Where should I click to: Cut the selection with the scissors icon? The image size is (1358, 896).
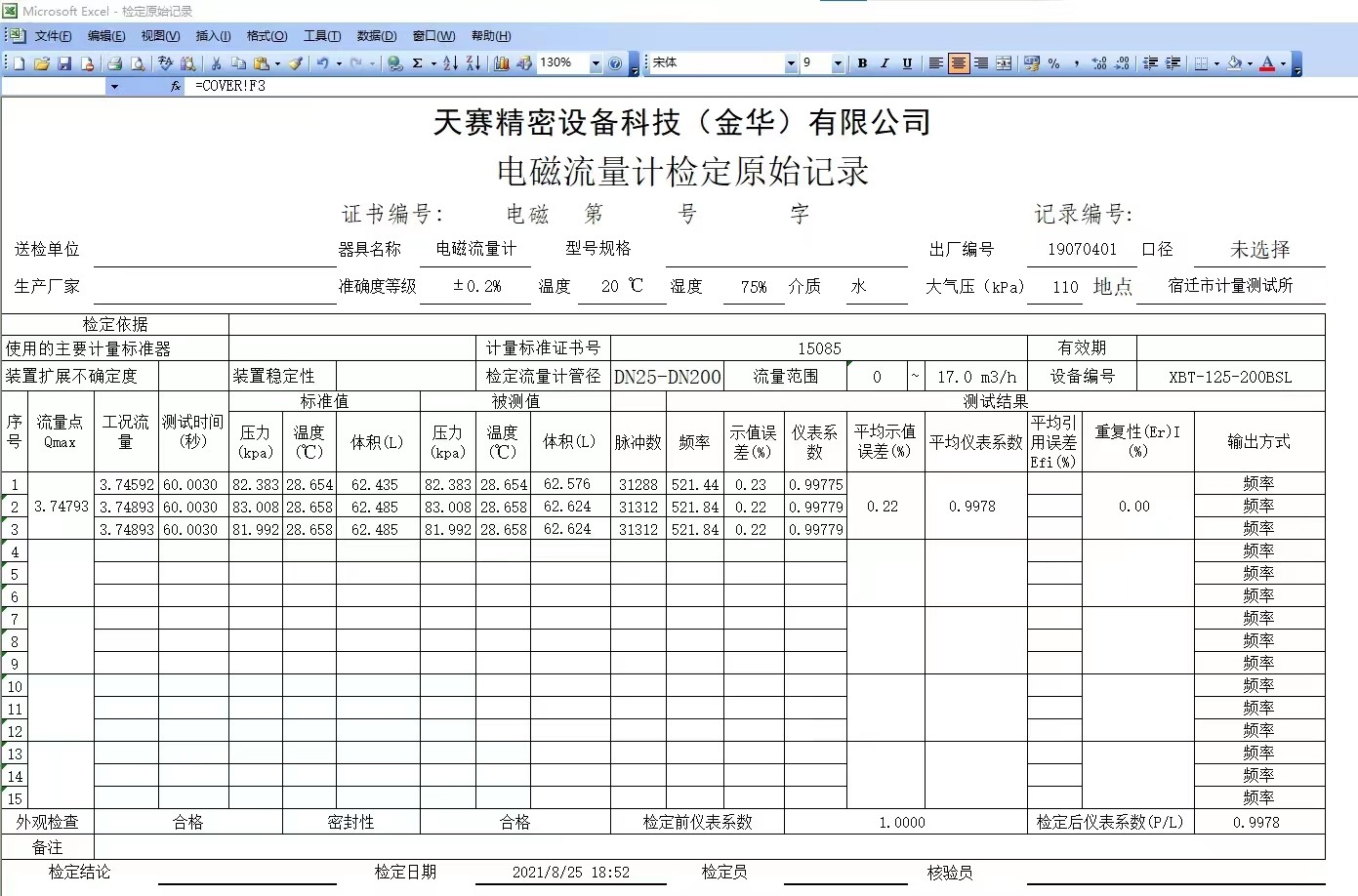216,63
